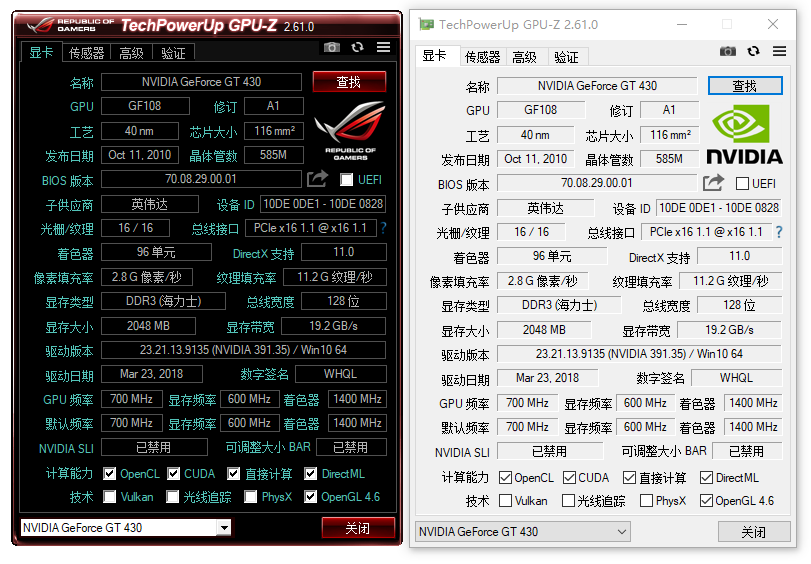This screenshot has height=564, width=811.
Task: Click name field in ROG window
Action: tap(201, 82)
